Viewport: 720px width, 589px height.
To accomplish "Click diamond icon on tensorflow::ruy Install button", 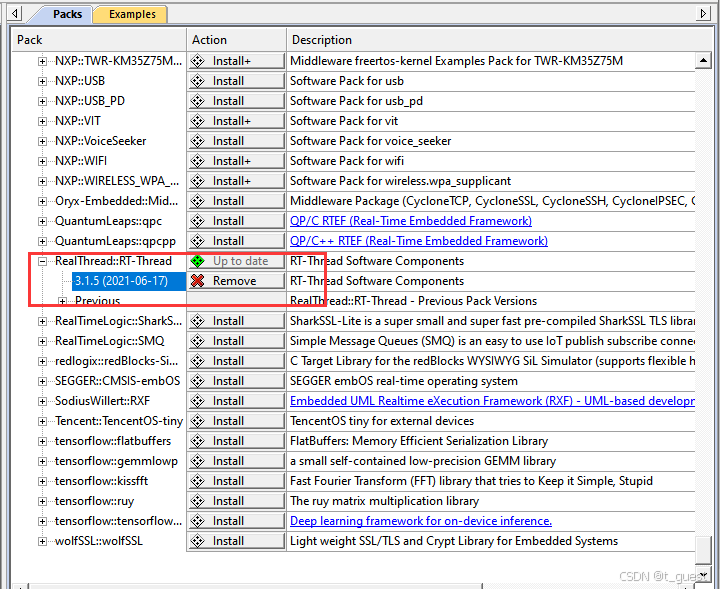I will pos(197,501).
